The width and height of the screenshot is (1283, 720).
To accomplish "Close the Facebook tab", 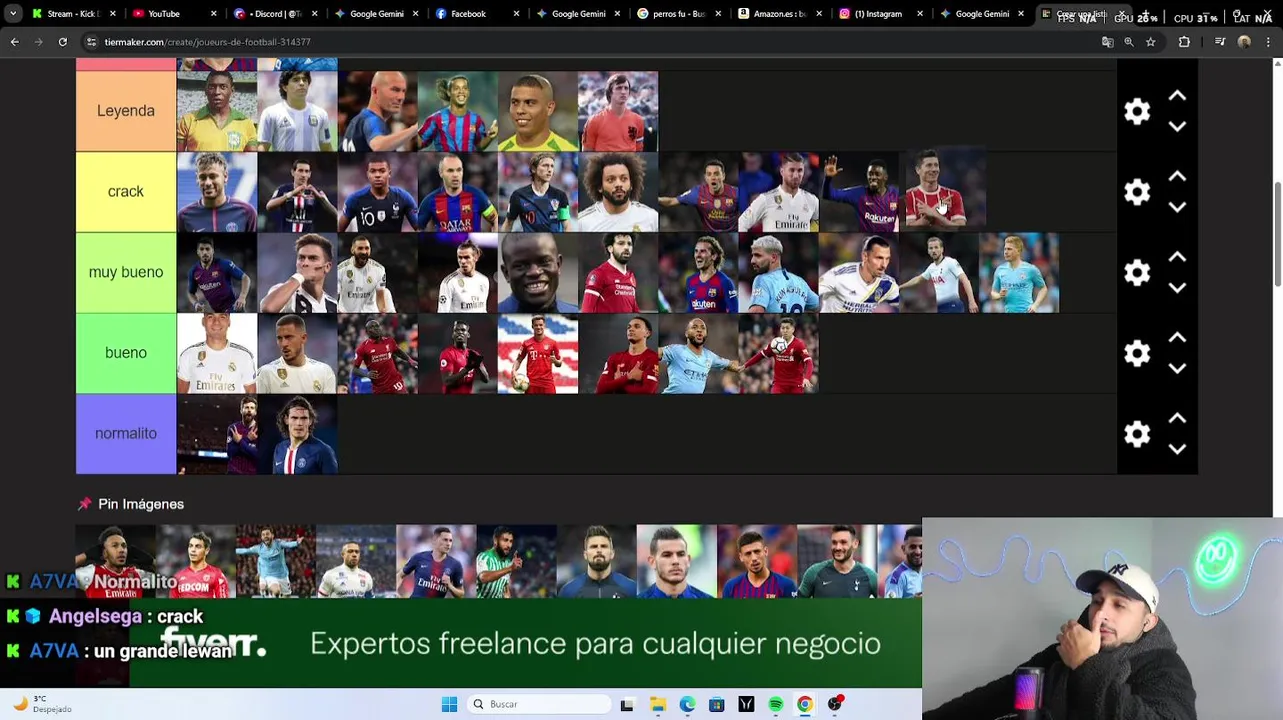I will point(516,14).
